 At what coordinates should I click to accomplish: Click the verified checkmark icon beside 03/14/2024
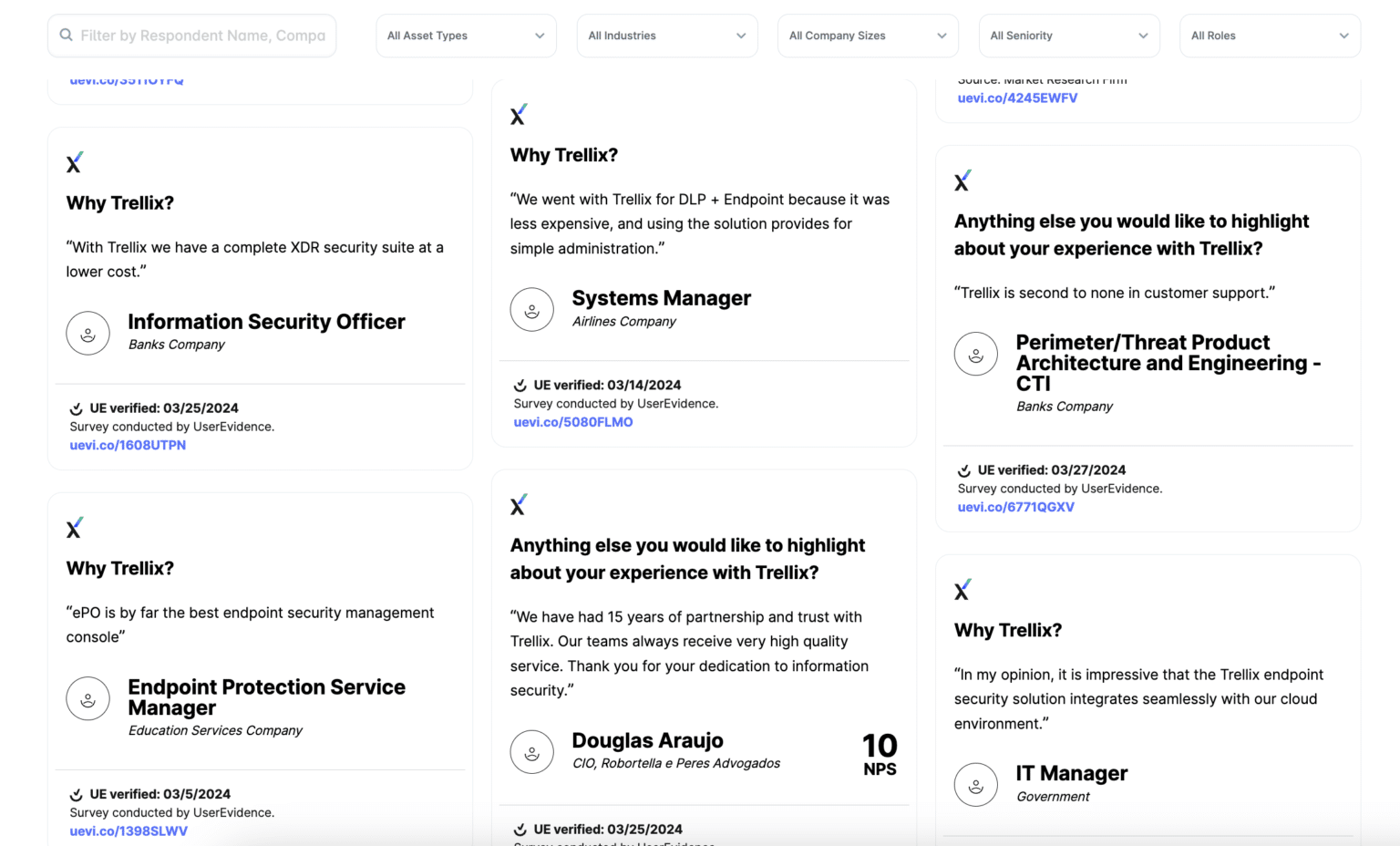(x=520, y=386)
